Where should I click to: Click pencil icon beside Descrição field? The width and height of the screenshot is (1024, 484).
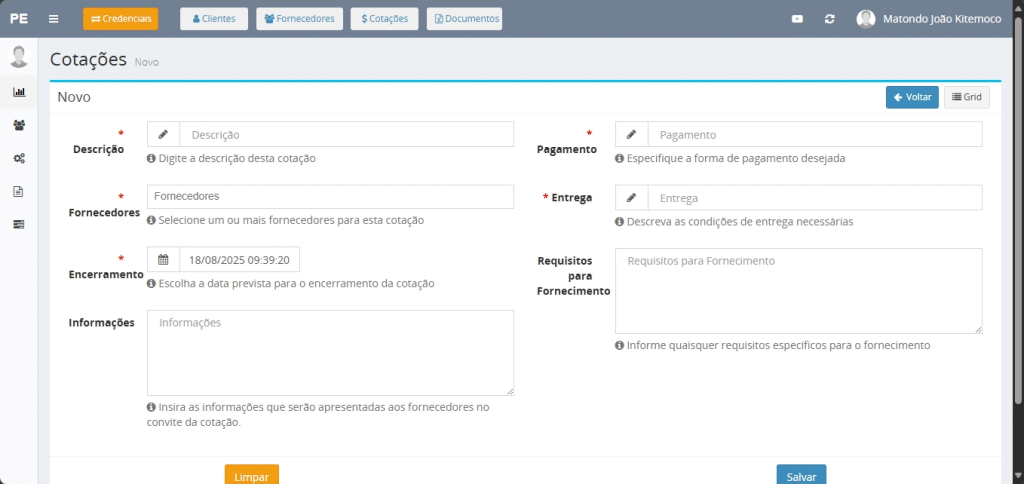pyautogui.click(x=163, y=135)
